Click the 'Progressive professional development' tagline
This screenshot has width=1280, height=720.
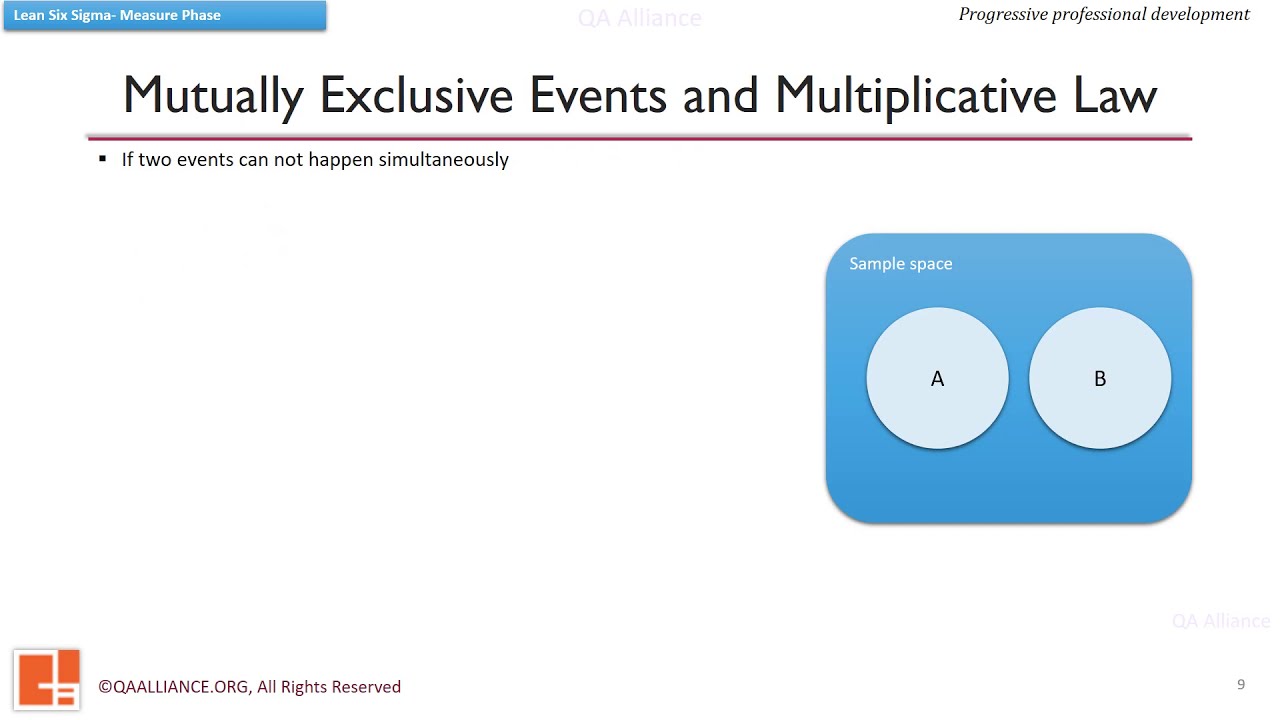[1104, 14]
